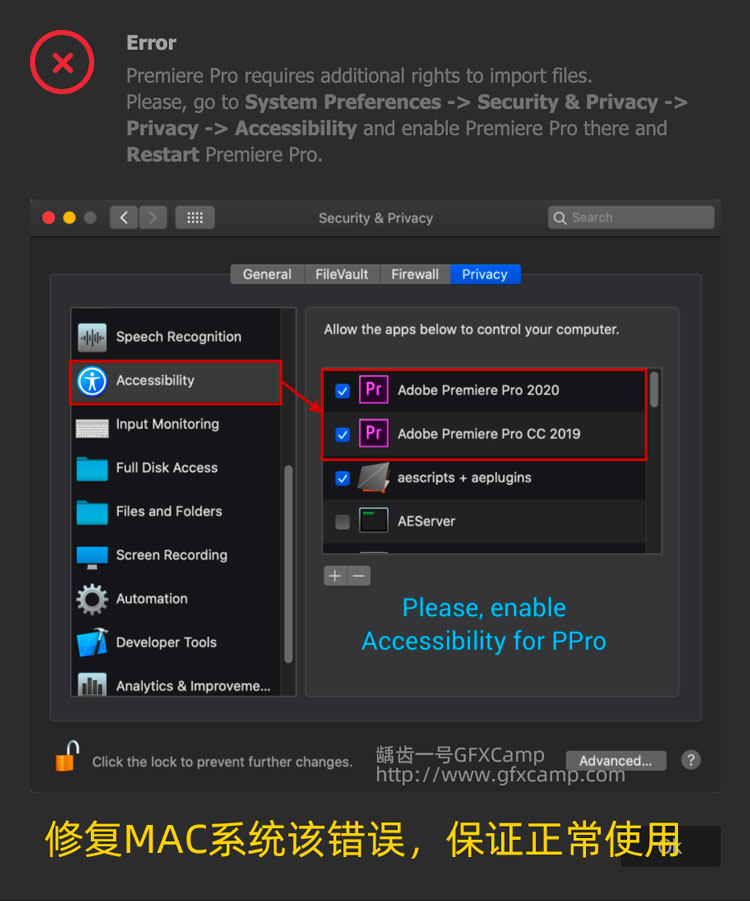Click the Input Monitoring keyboard icon
The height and width of the screenshot is (901, 750).
(92, 425)
